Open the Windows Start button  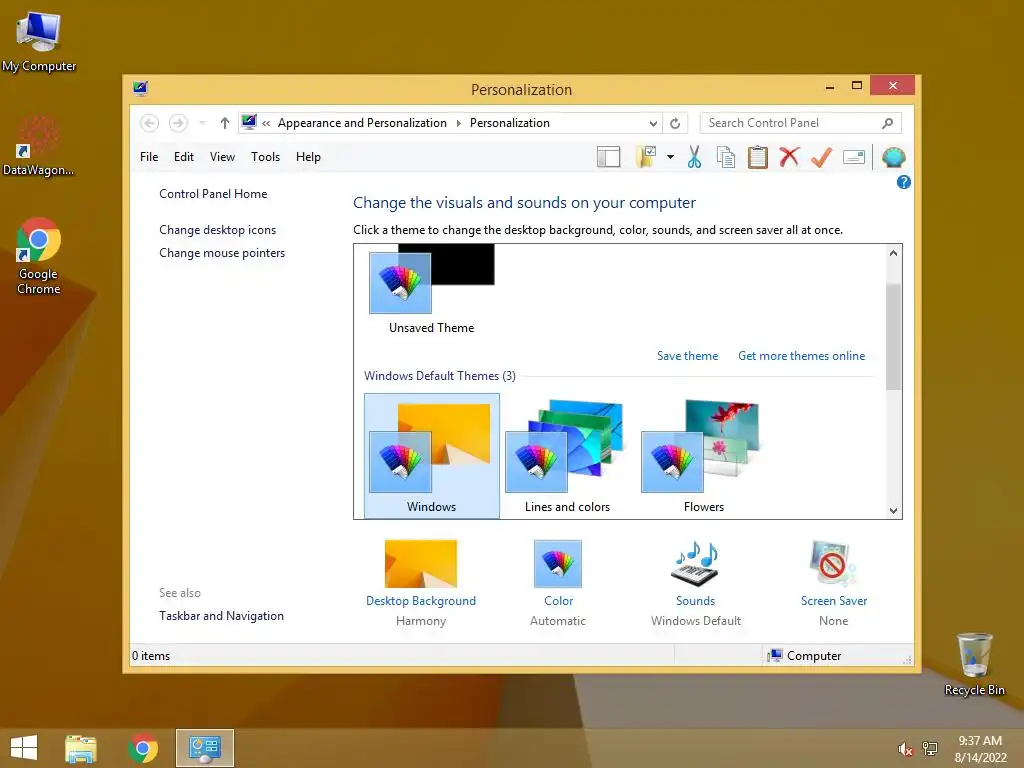pyautogui.click(x=24, y=748)
